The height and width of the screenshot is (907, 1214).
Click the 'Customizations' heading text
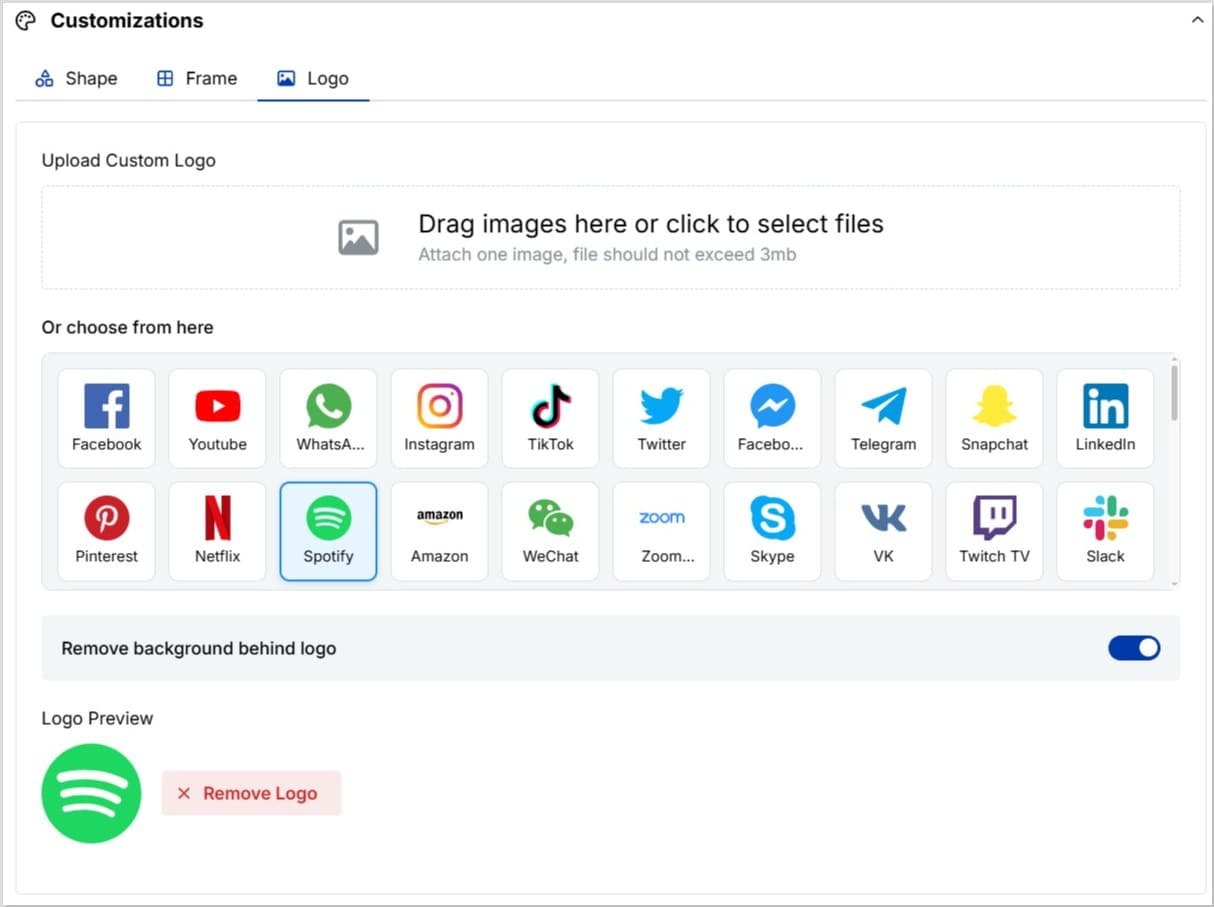coord(127,20)
